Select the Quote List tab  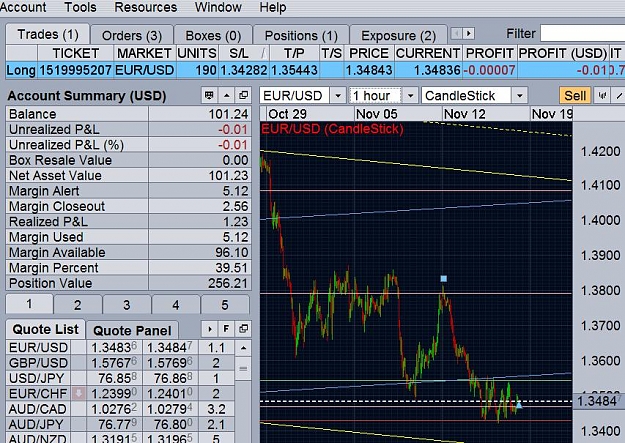pos(45,329)
